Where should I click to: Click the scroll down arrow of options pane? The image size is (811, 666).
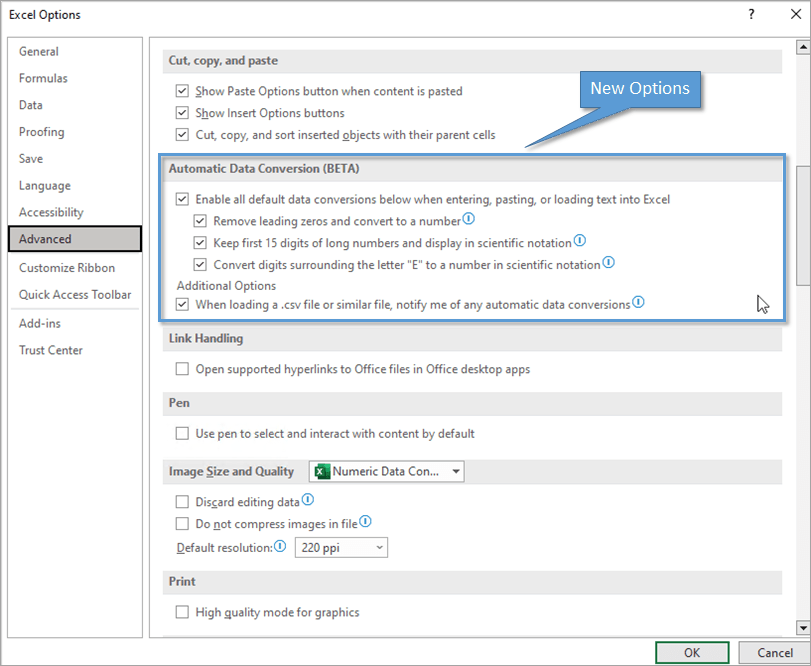(802, 627)
